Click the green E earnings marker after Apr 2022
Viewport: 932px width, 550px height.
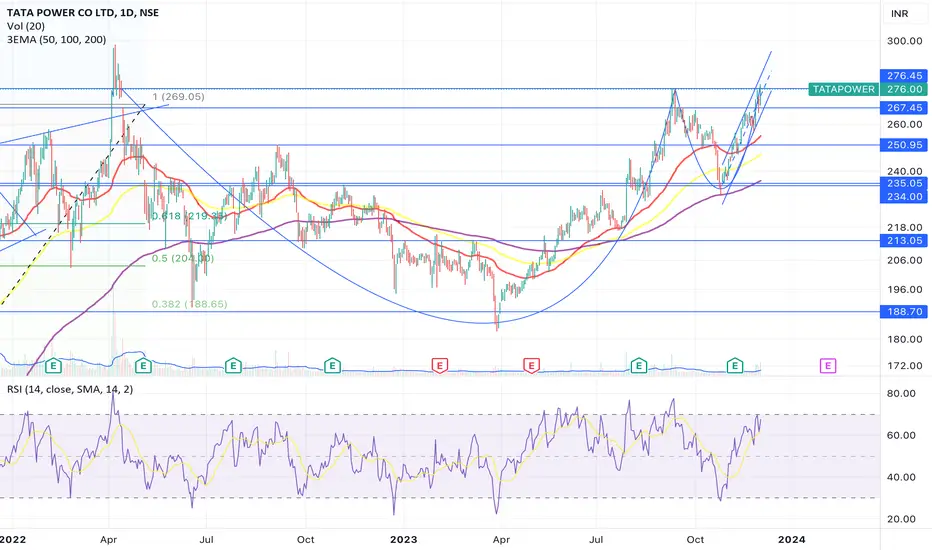tap(143, 365)
